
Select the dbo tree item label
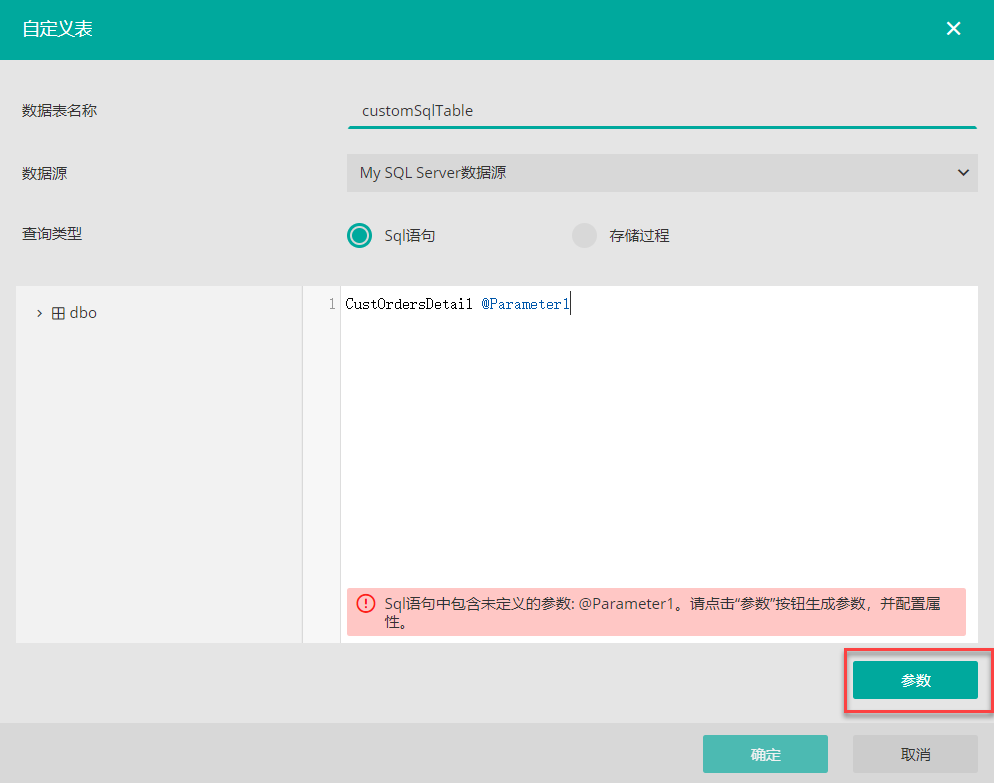[x=83, y=313]
